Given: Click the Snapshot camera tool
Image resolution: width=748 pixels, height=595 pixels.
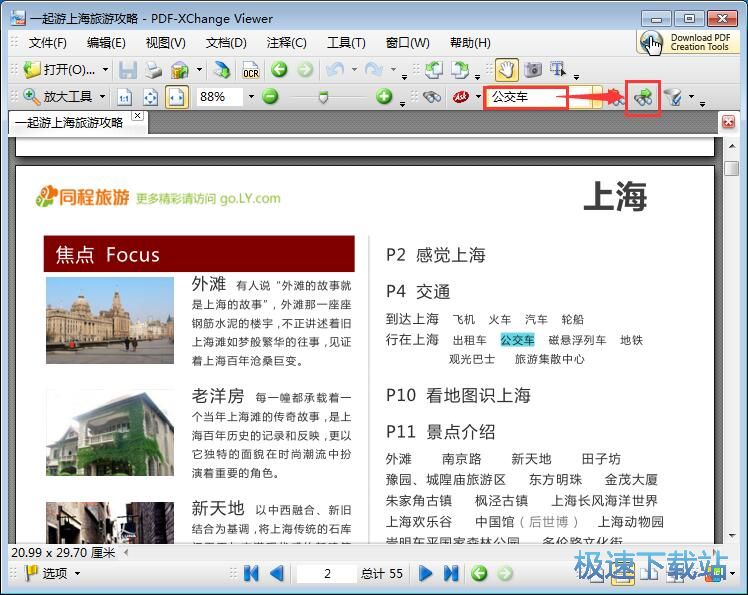Looking at the screenshot, I should (532, 70).
